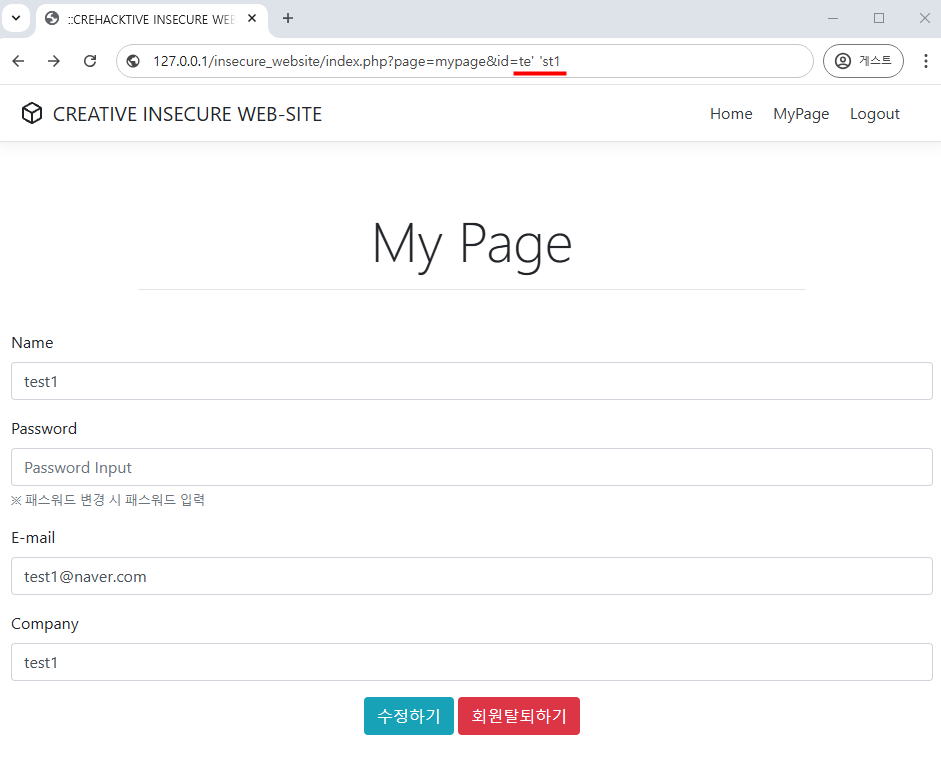This screenshot has height=781, width=941.
Task: Reload the page with the refresh icon
Action: pyautogui.click(x=90, y=61)
